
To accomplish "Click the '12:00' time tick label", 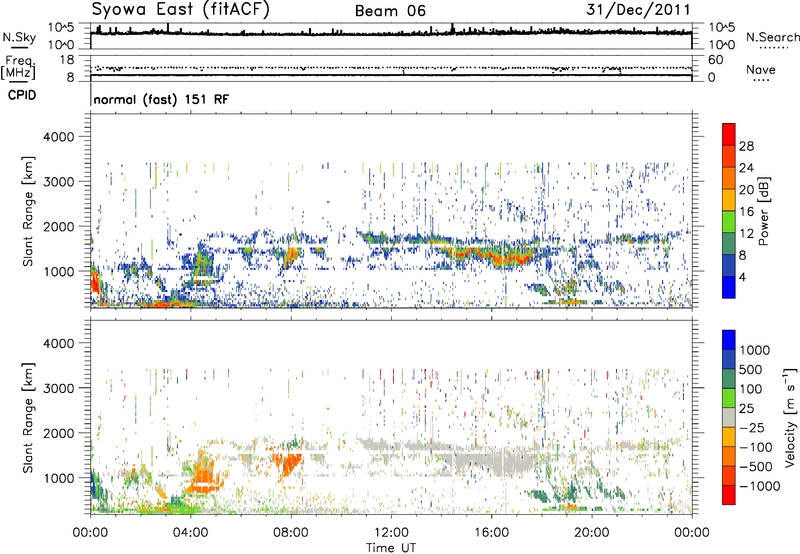I will coord(391,533).
